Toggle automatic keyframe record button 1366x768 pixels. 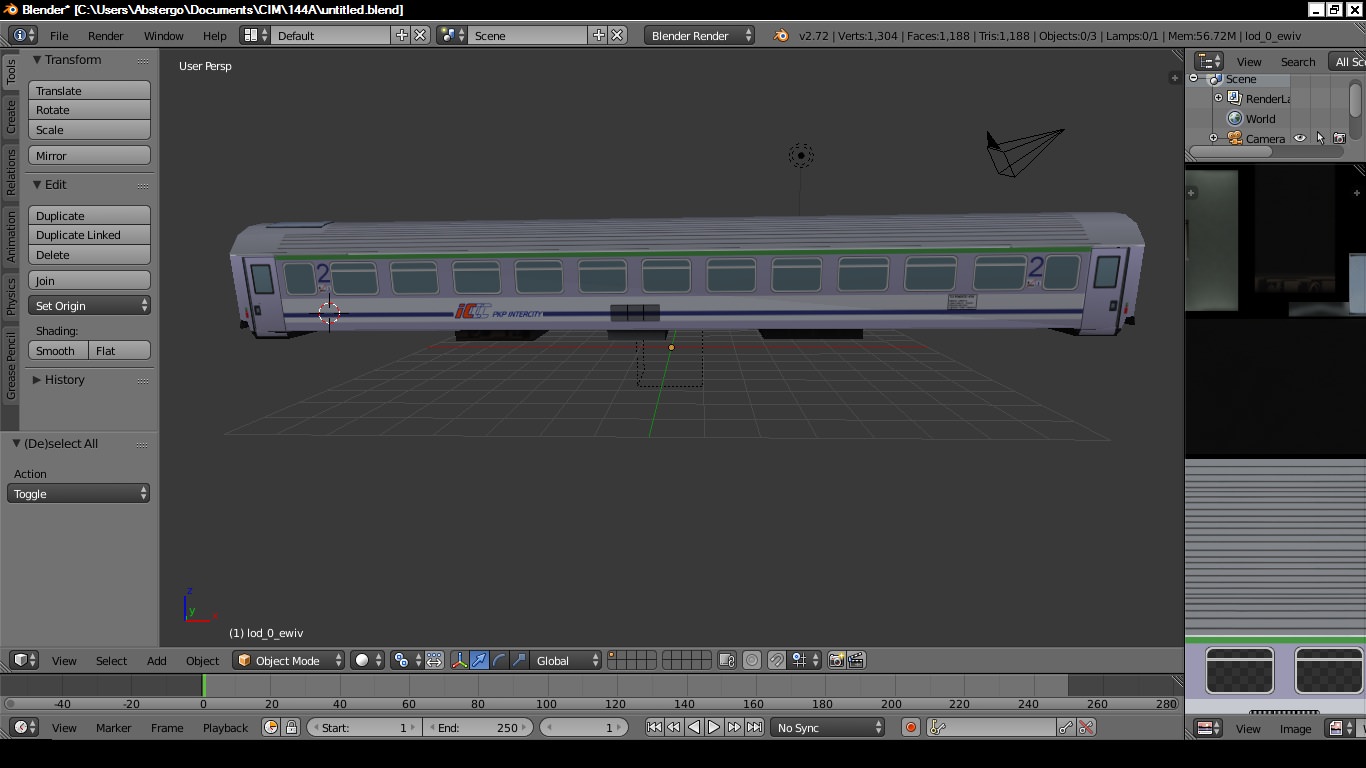910,728
